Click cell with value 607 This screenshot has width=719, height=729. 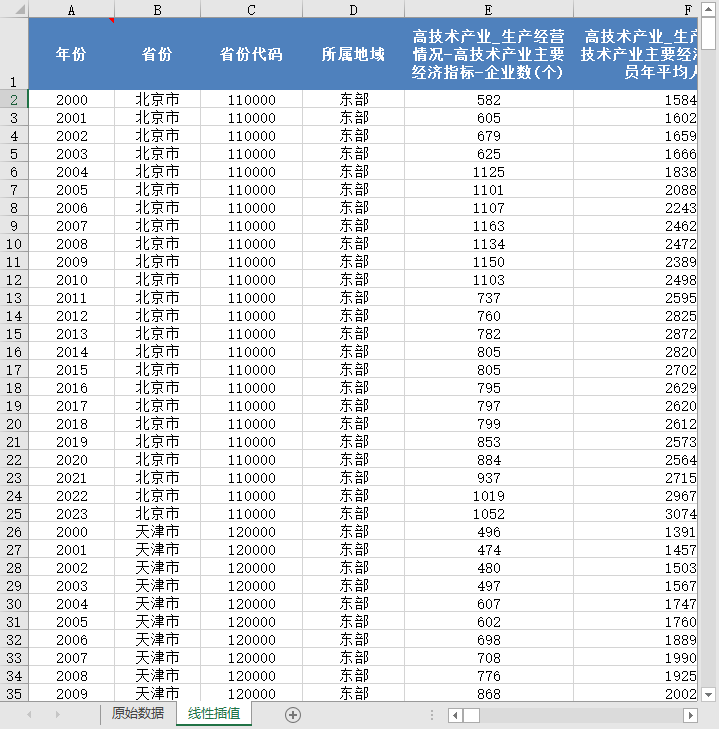(x=488, y=603)
